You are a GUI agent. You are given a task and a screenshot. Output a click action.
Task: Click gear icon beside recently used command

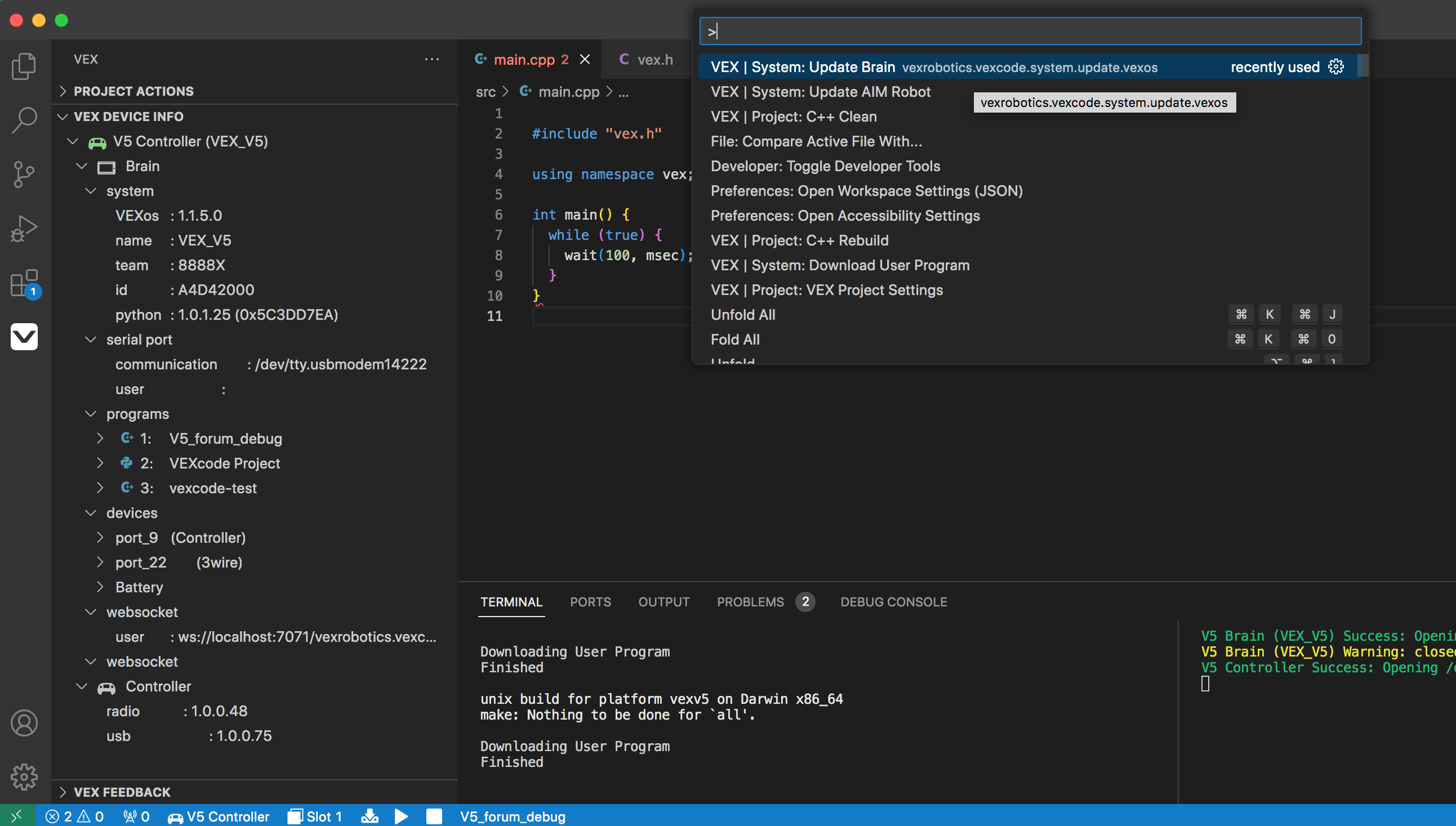coord(1335,66)
